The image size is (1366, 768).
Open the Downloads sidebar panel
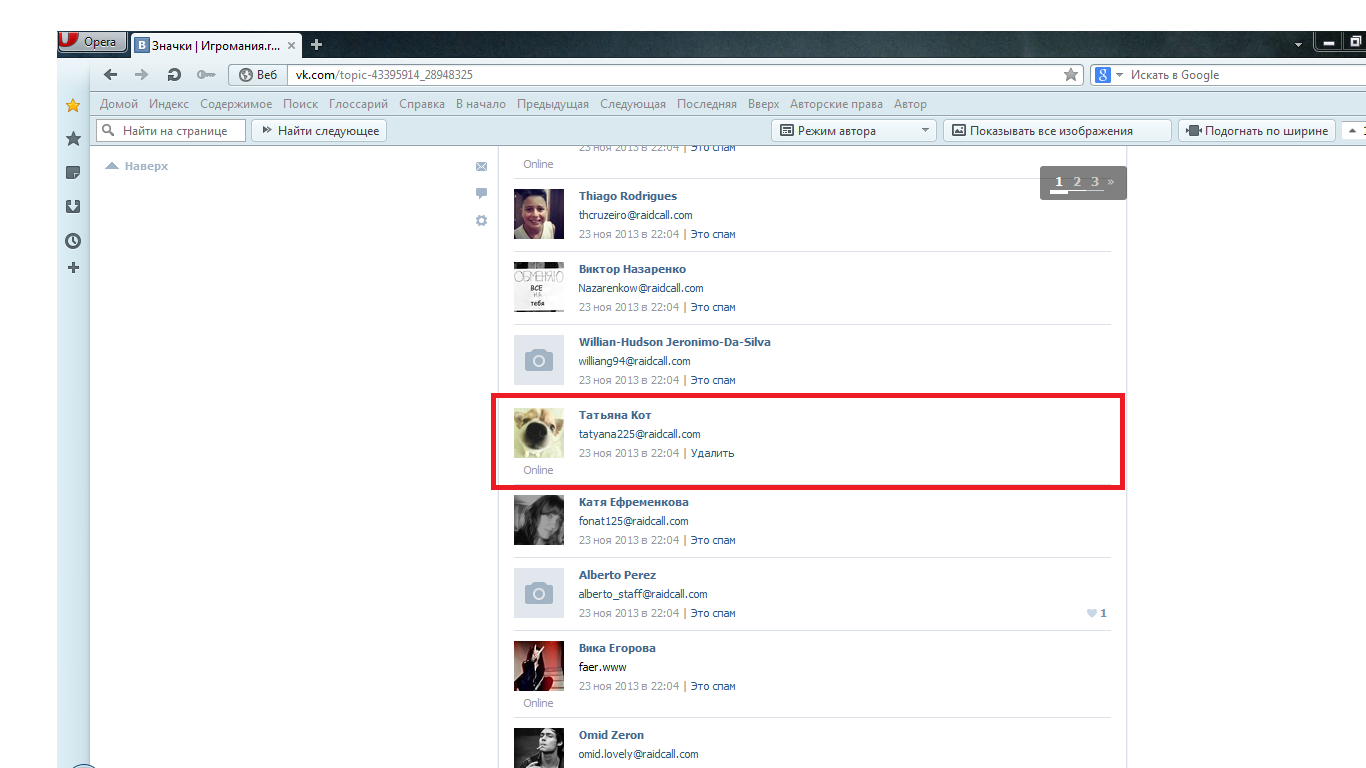tap(73, 207)
